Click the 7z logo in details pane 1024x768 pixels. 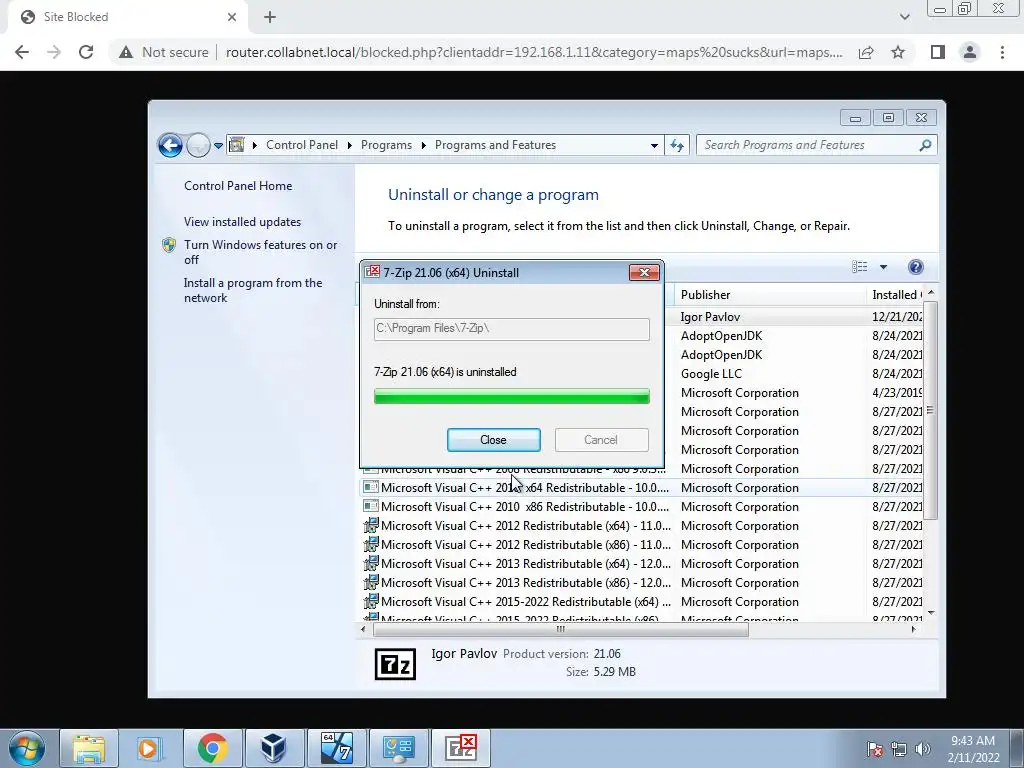click(x=395, y=664)
